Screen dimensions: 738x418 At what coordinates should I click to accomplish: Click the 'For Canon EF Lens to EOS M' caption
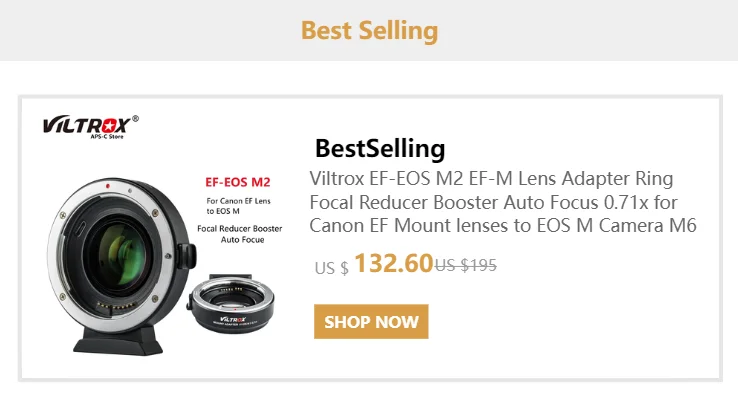click(238, 206)
